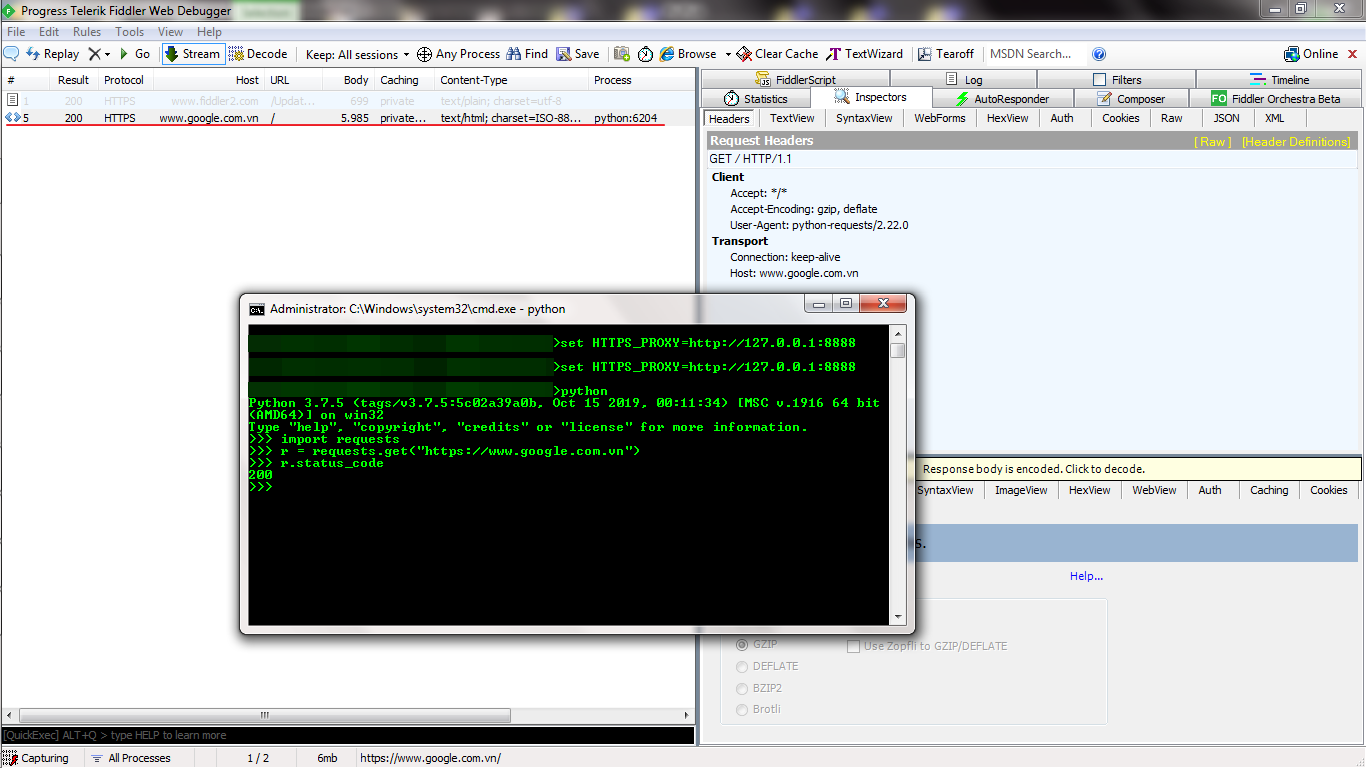
Task: Switch to the Timeline tab
Action: pyautogui.click(x=1280, y=79)
